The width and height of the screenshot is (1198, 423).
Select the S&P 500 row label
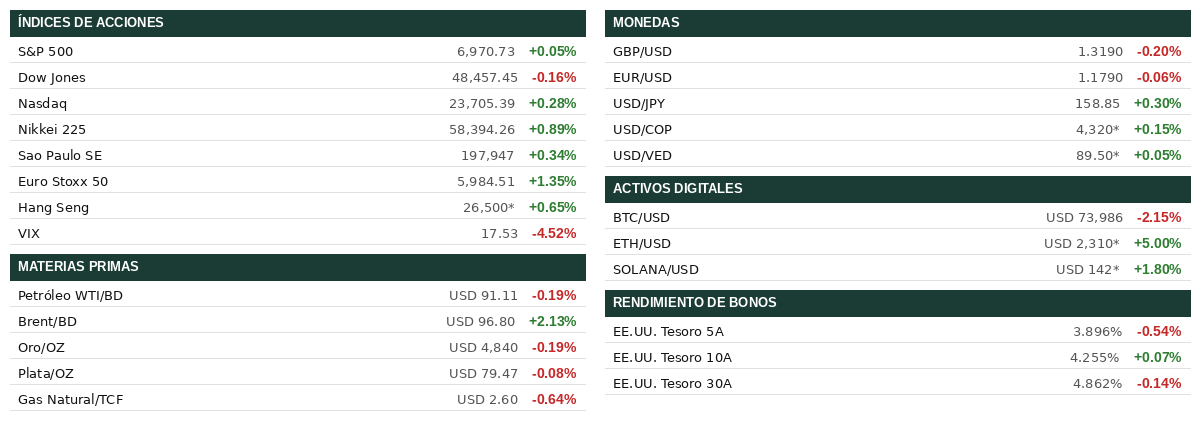[46, 51]
